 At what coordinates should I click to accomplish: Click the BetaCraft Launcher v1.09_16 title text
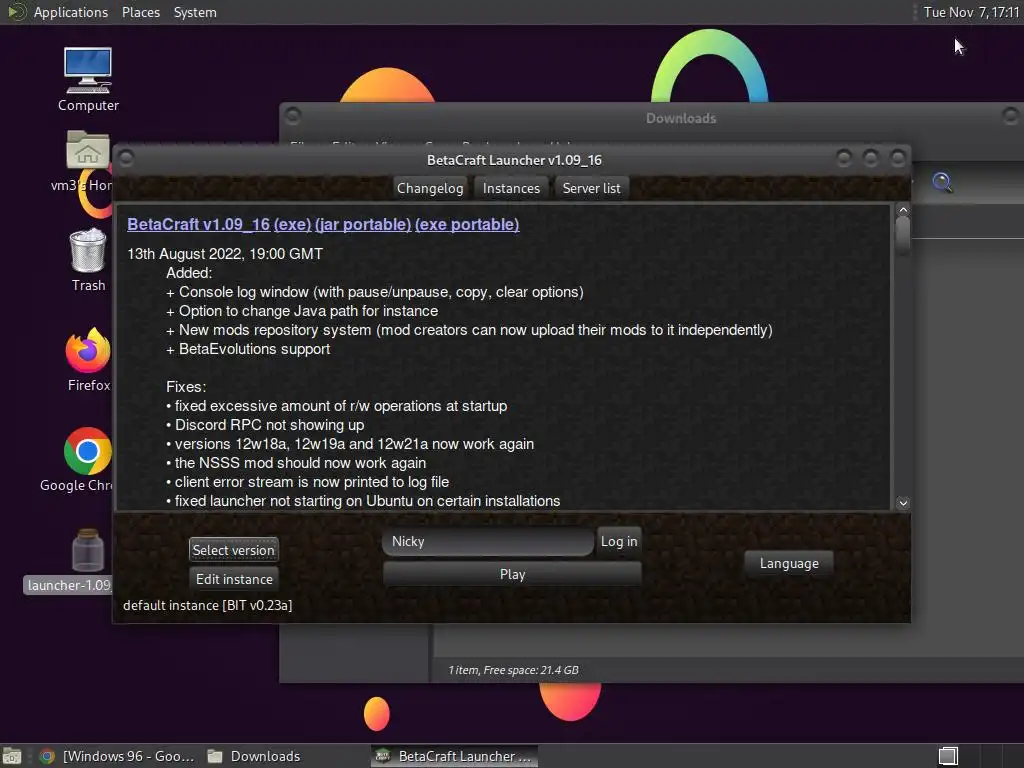pos(514,160)
